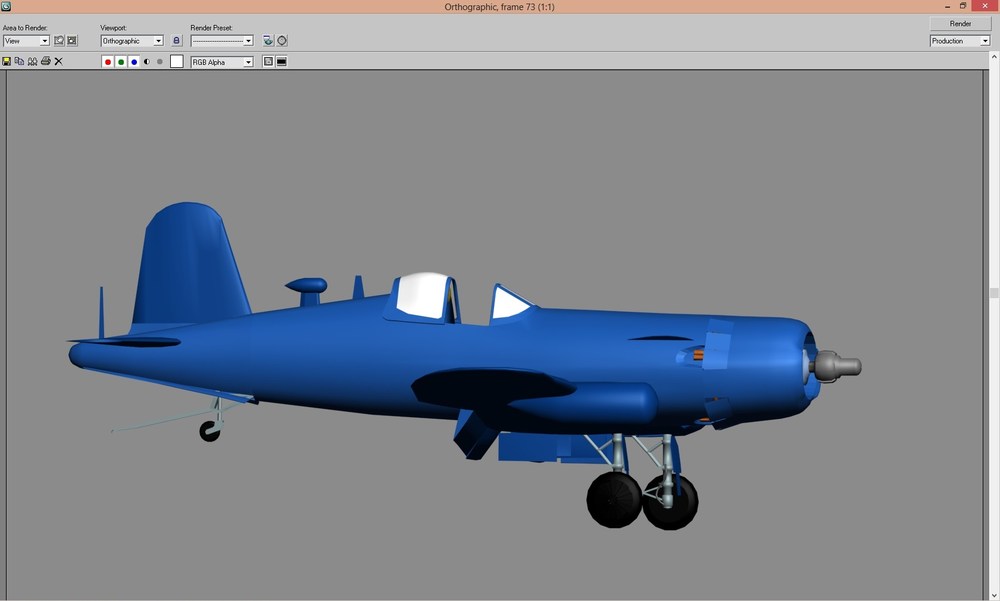The image size is (1000, 601).
Task: Clear the render with the X icon
Action: click(59, 61)
